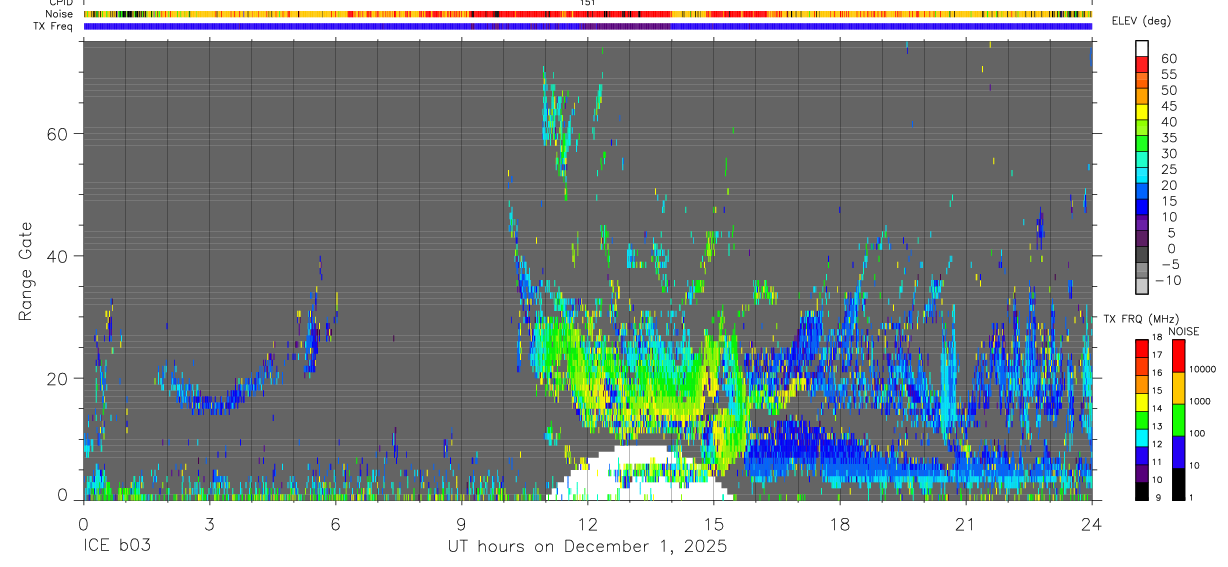Click the Noise row label at top left
The height and width of the screenshot is (567, 1228).
[x=60, y=14]
